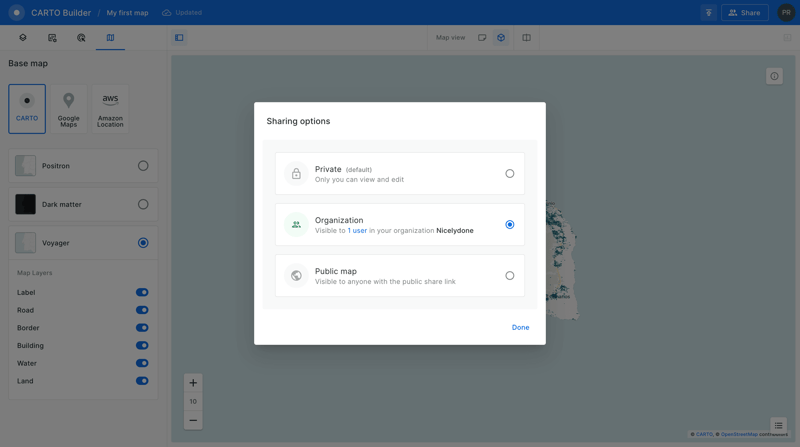This screenshot has width=800, height=447.
Task: Click the Private lock icon
Action: click(296, 174)
